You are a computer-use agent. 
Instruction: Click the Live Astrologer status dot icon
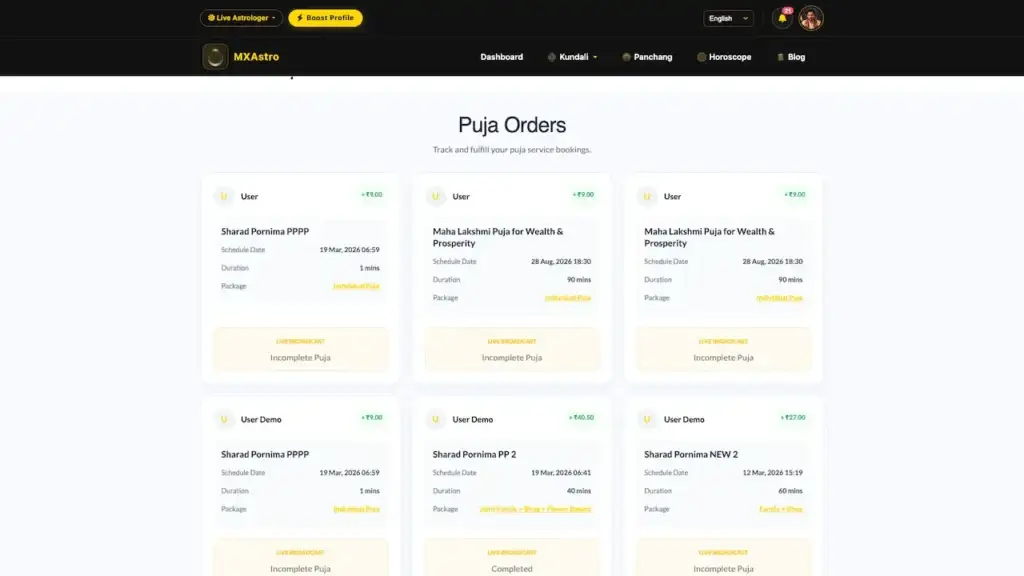[211, 18]
